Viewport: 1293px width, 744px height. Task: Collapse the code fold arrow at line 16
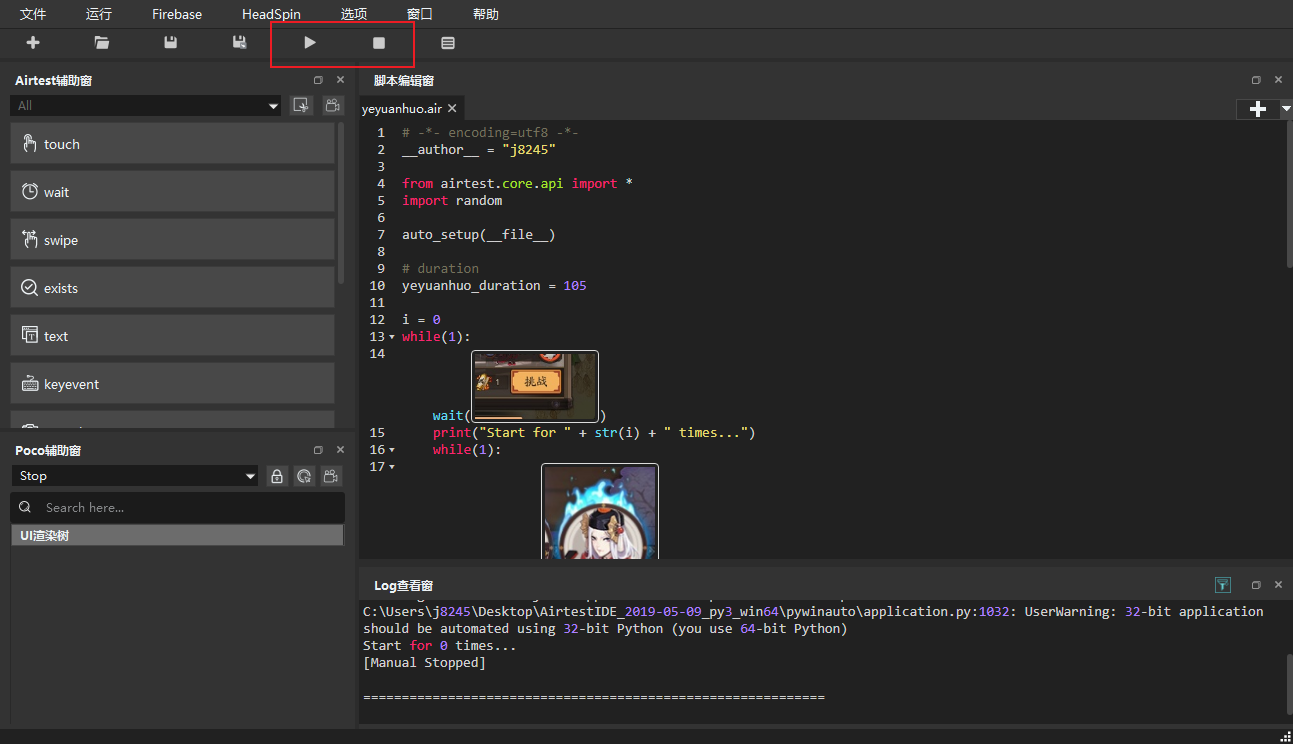coord(392,450)
